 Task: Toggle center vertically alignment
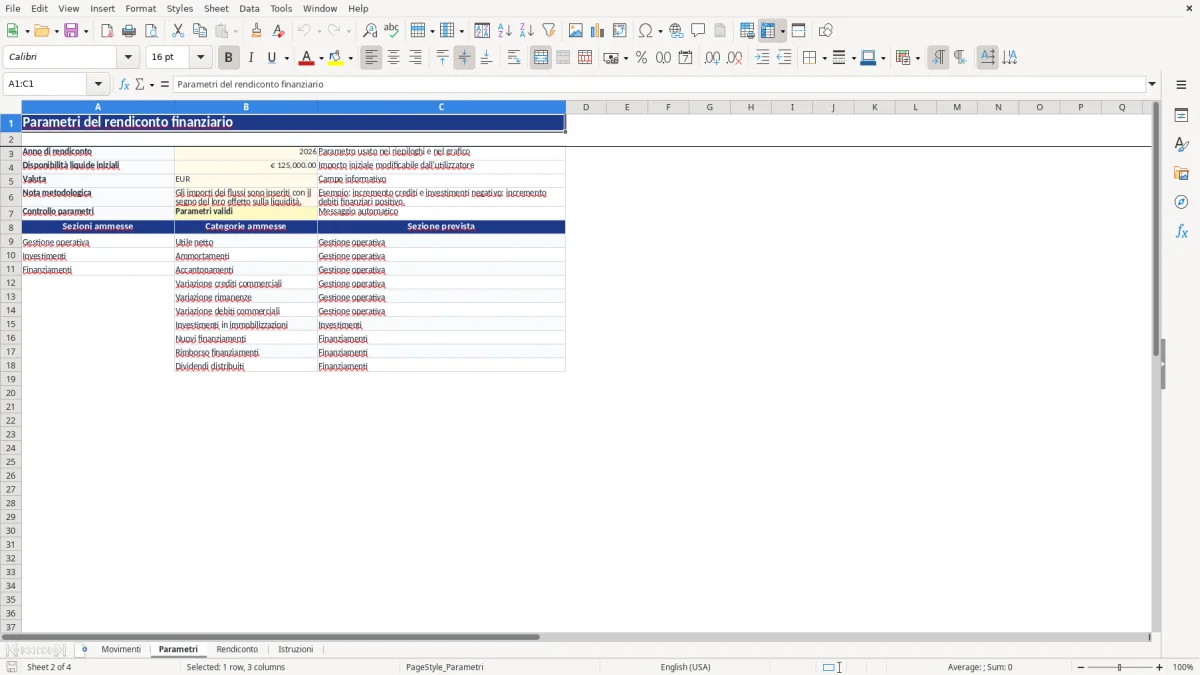pos(465,58)
